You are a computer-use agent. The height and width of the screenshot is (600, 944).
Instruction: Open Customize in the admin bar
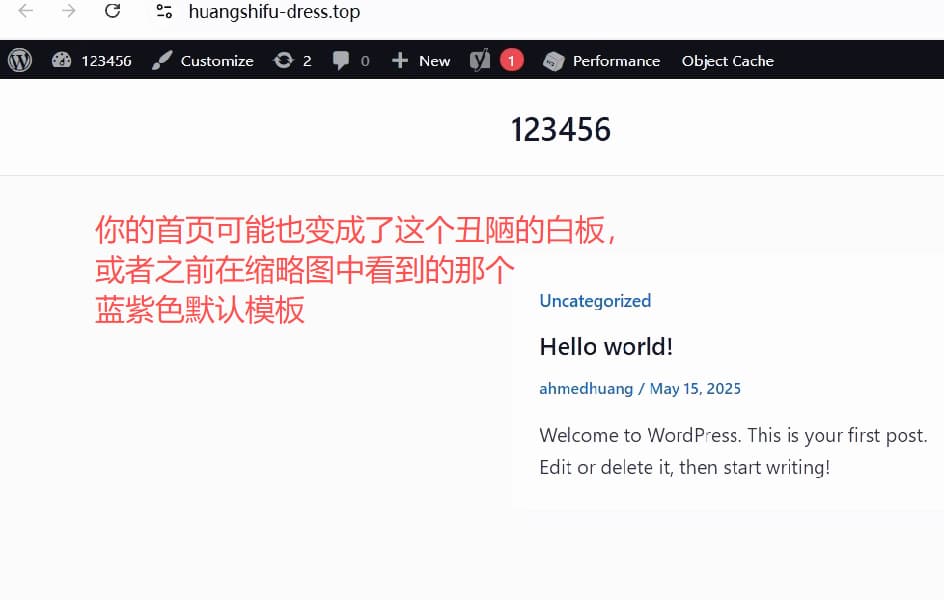click(217, 61)
